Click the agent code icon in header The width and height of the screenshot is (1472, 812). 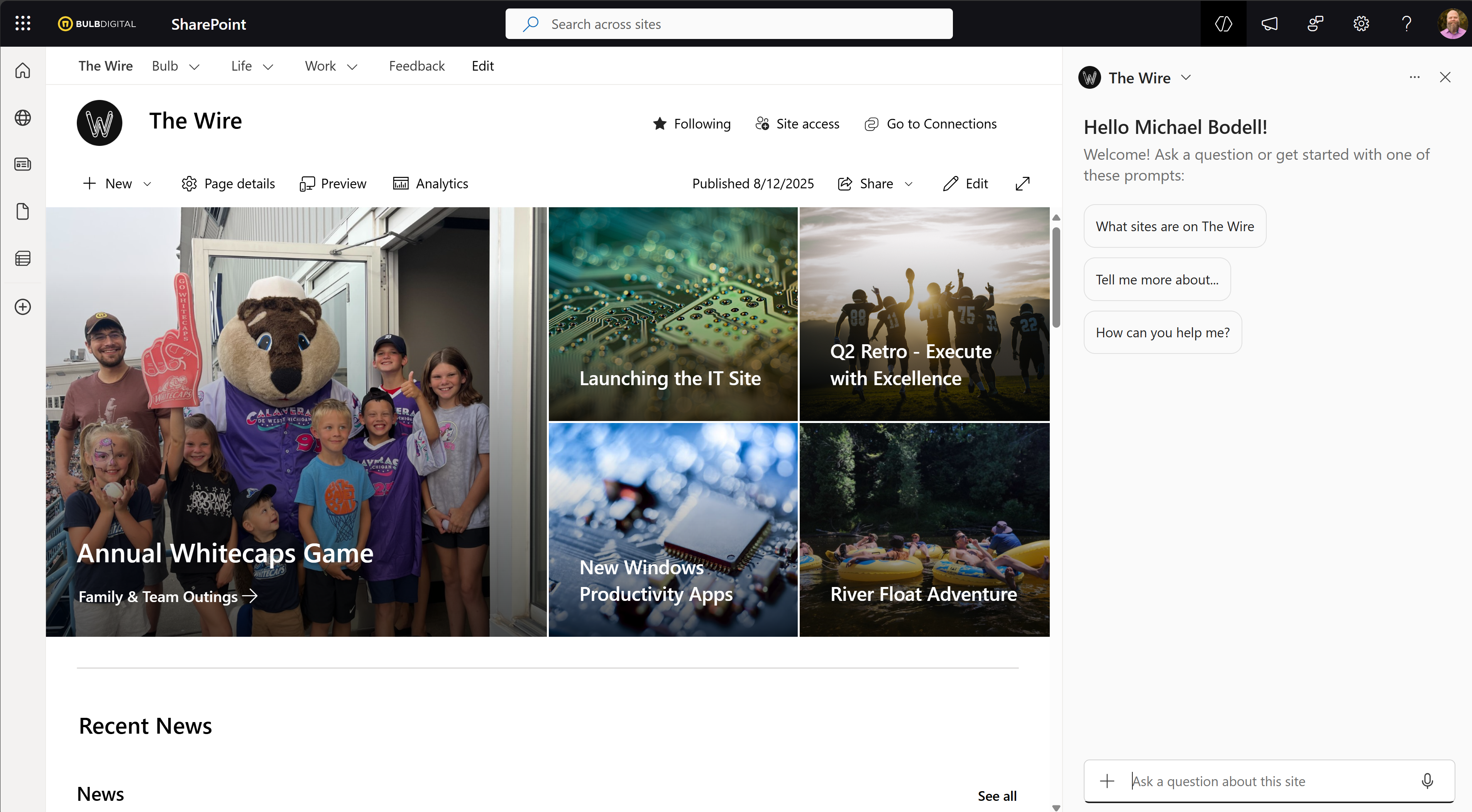tap(1223, 24)
